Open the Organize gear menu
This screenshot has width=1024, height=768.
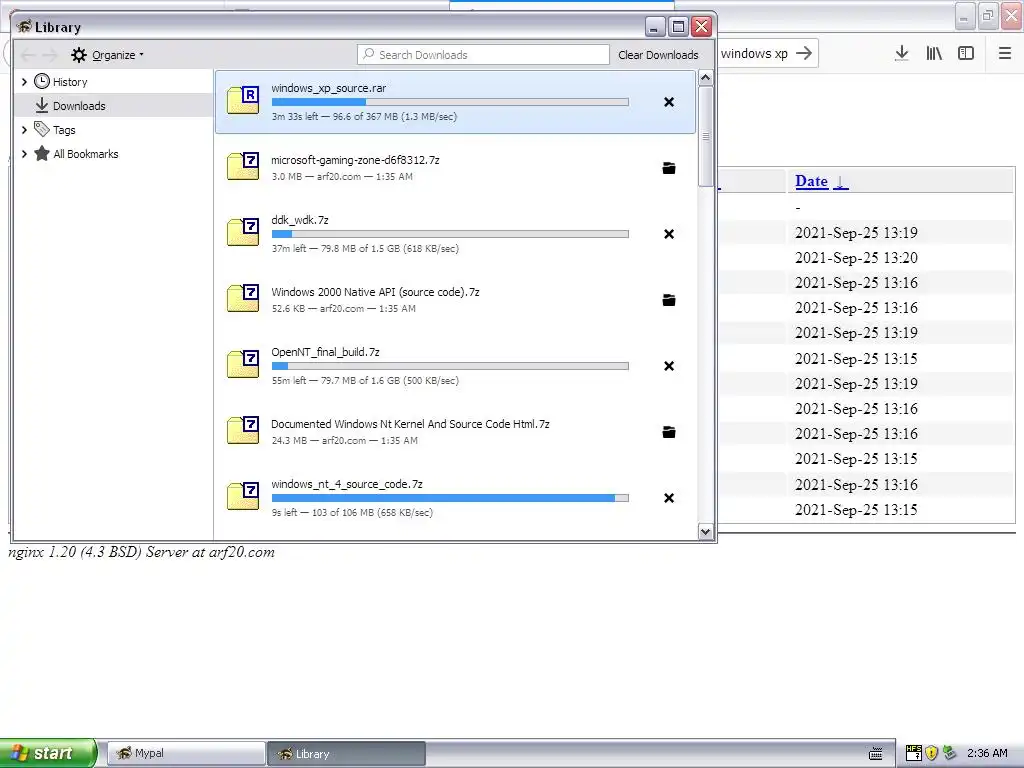(107, 55)
